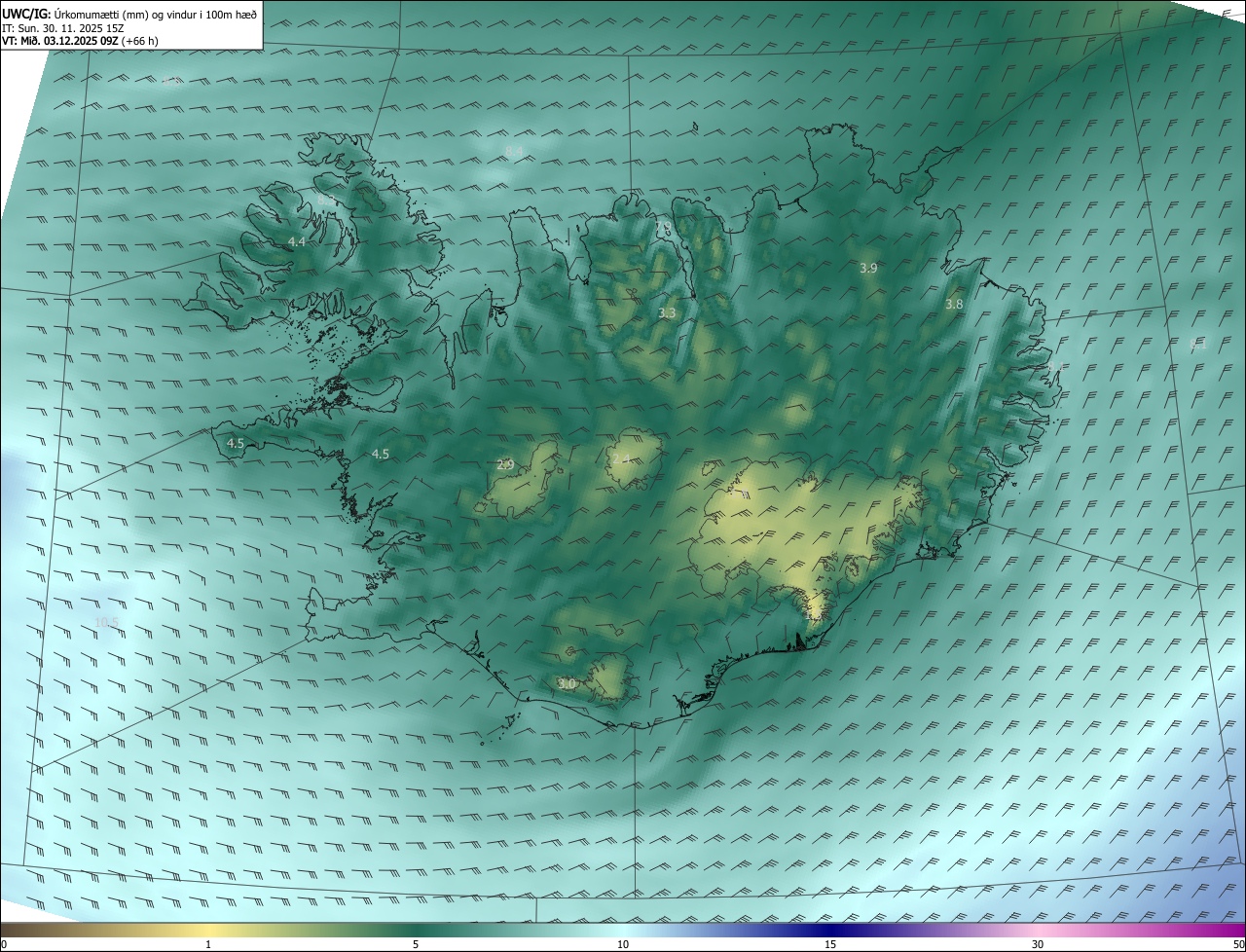Click the '10' label on the color scale
Viewport: 1246px width, 952px height.
click(623, 944)
